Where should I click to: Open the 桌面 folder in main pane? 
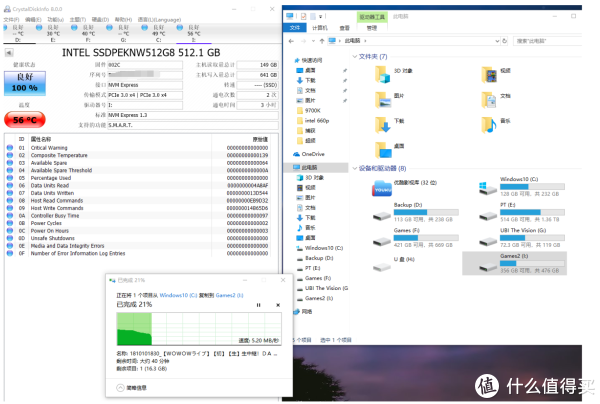[x=383, y=150]
